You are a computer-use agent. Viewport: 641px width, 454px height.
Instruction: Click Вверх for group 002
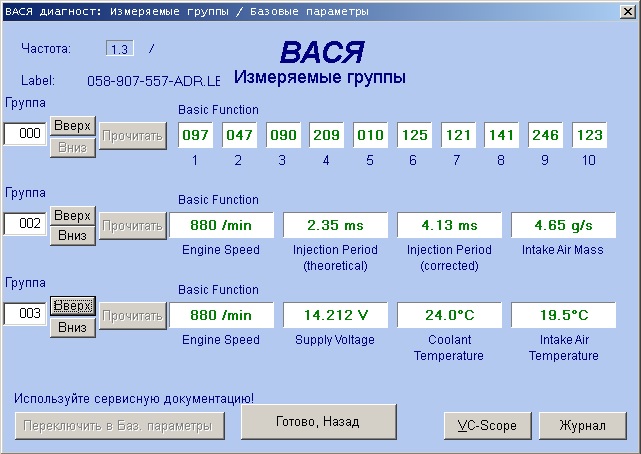pos(73,215)
